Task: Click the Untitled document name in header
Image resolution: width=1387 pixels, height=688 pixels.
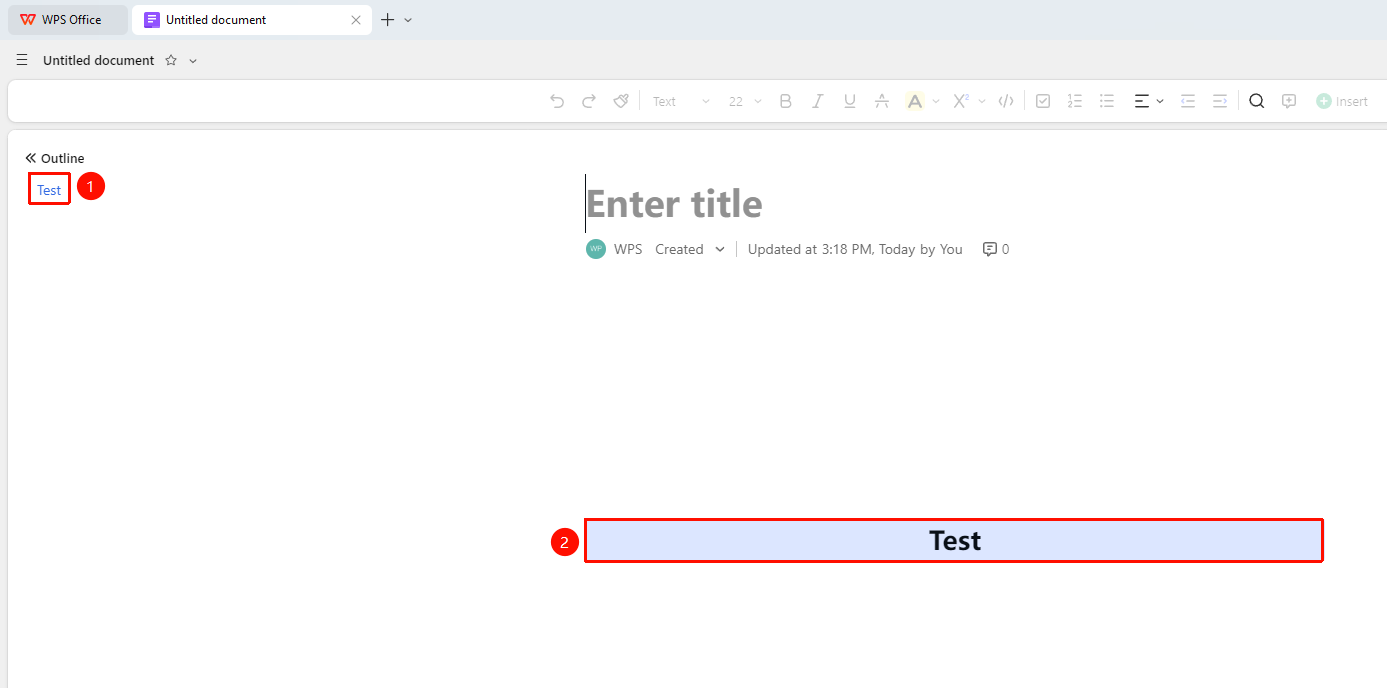Action: pyautogui.click(x=99, y=61)
